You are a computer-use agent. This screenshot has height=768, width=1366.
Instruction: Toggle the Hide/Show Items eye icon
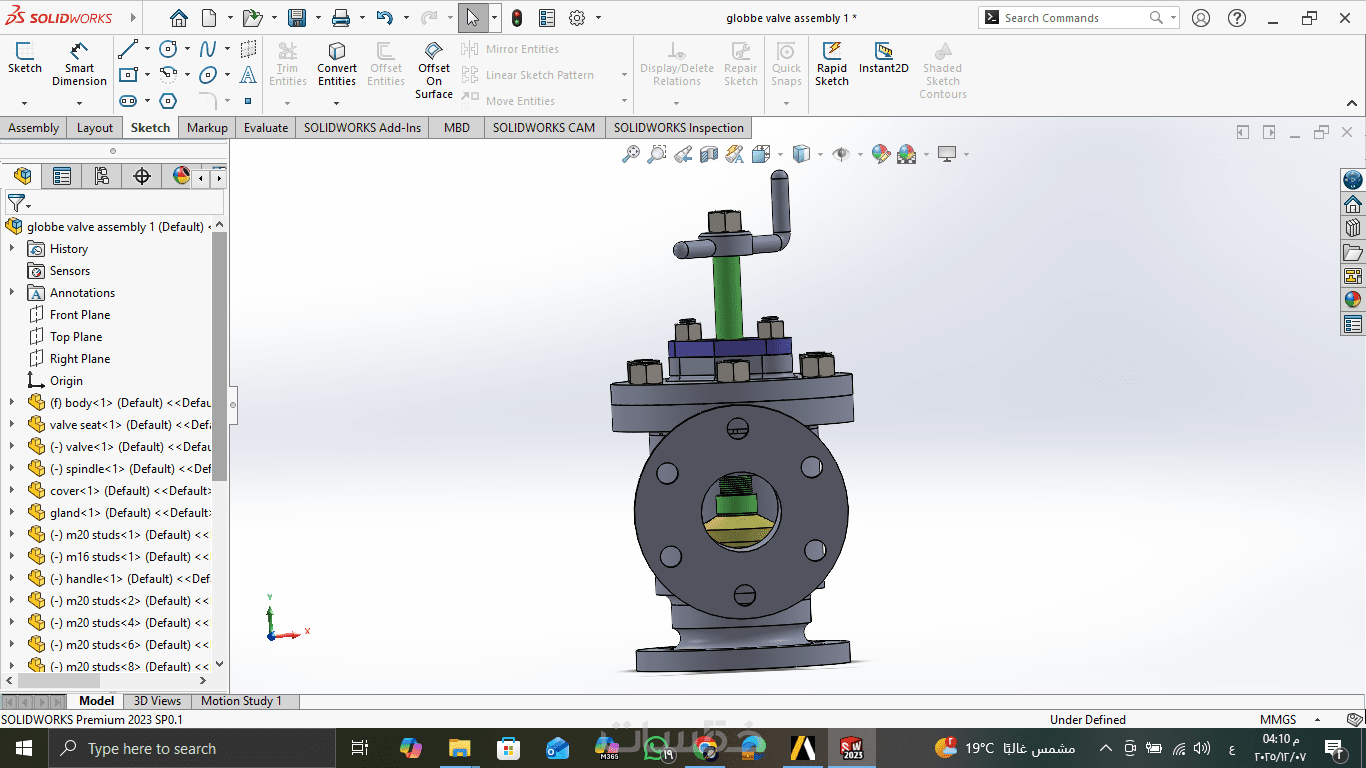(x=841, y=154)
